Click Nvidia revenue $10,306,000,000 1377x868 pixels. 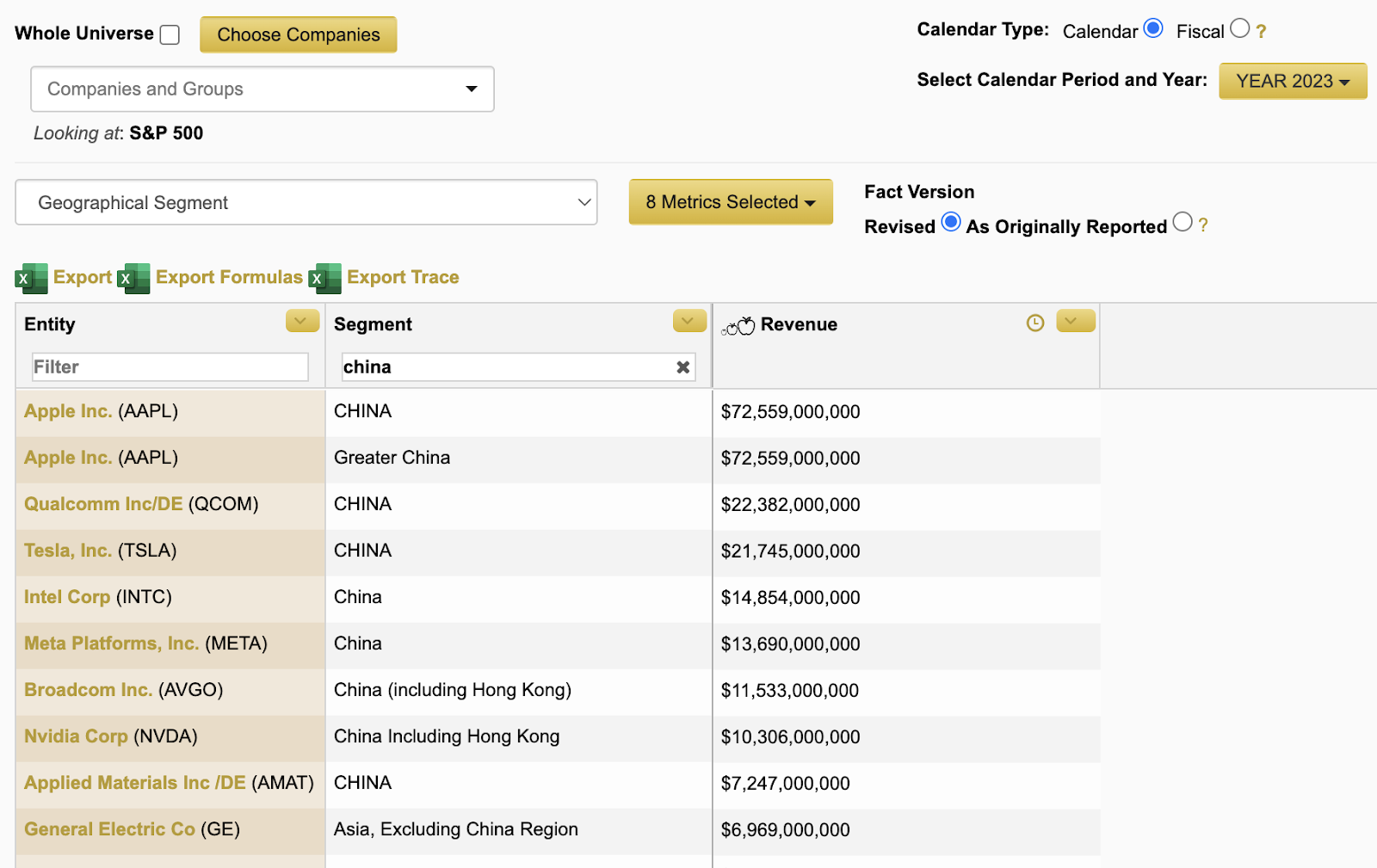[790, 737]
